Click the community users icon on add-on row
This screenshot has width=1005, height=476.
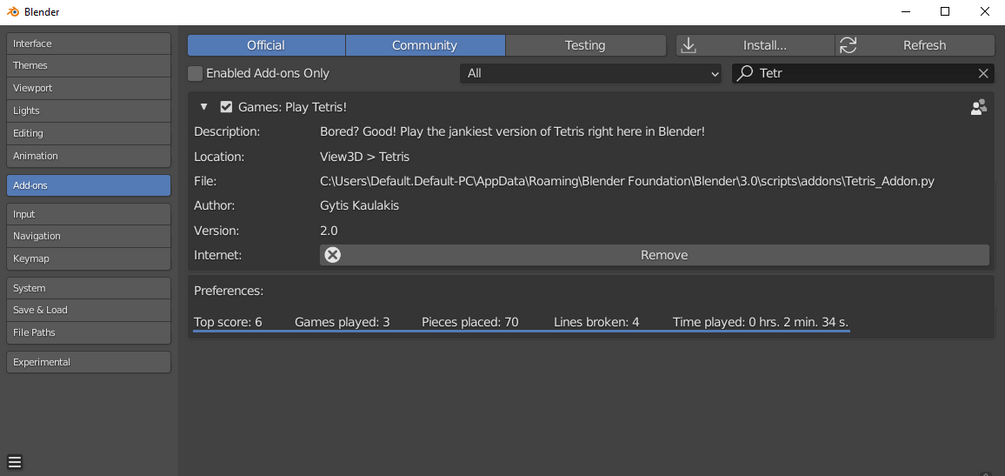pos(979,107)
